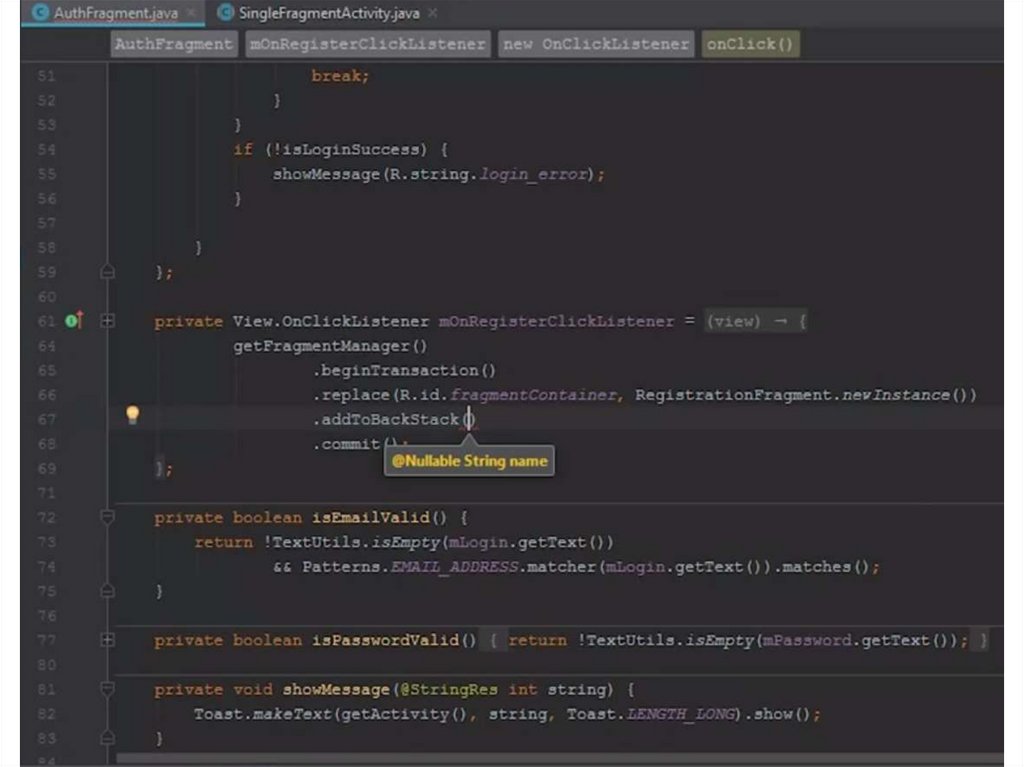Click the new OnClickListener breadcrumb
Image resolution: width=1024 pixels, height=767 pixels.
pyautogui.click(x=596, y=44)
